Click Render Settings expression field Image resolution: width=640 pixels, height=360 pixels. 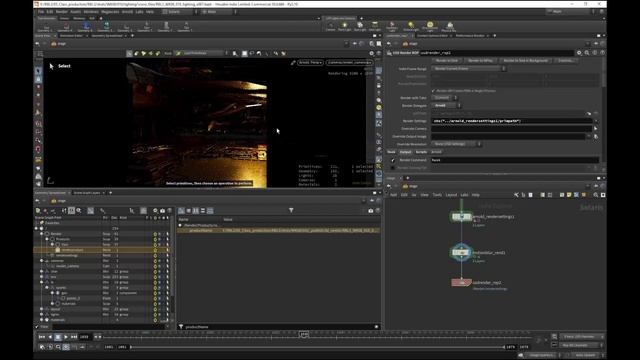[x=512, y=121]
